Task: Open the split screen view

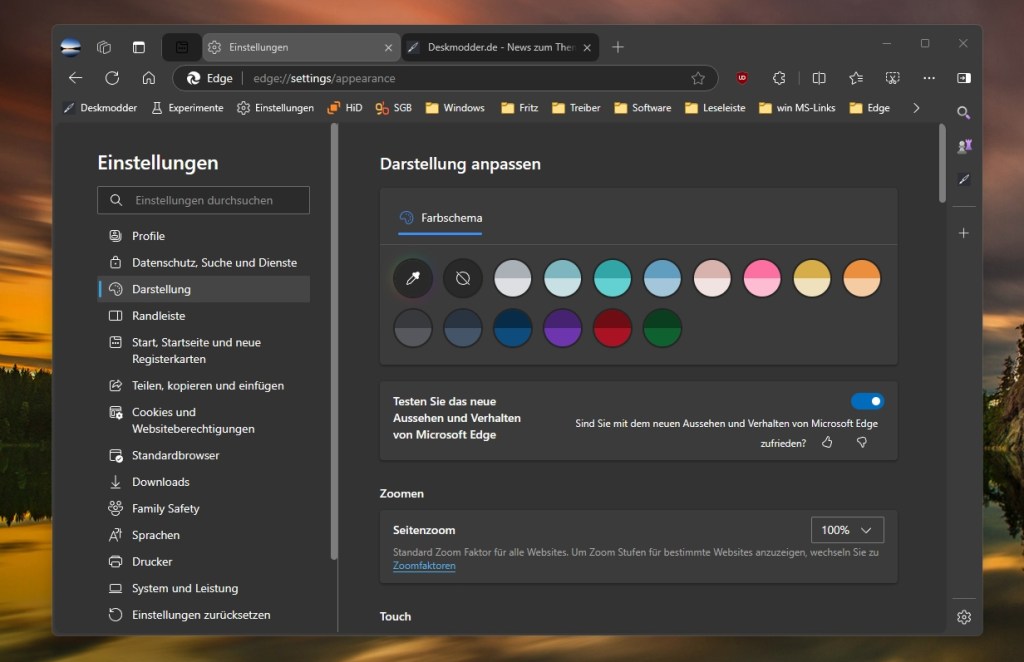Action: [820, 78]
